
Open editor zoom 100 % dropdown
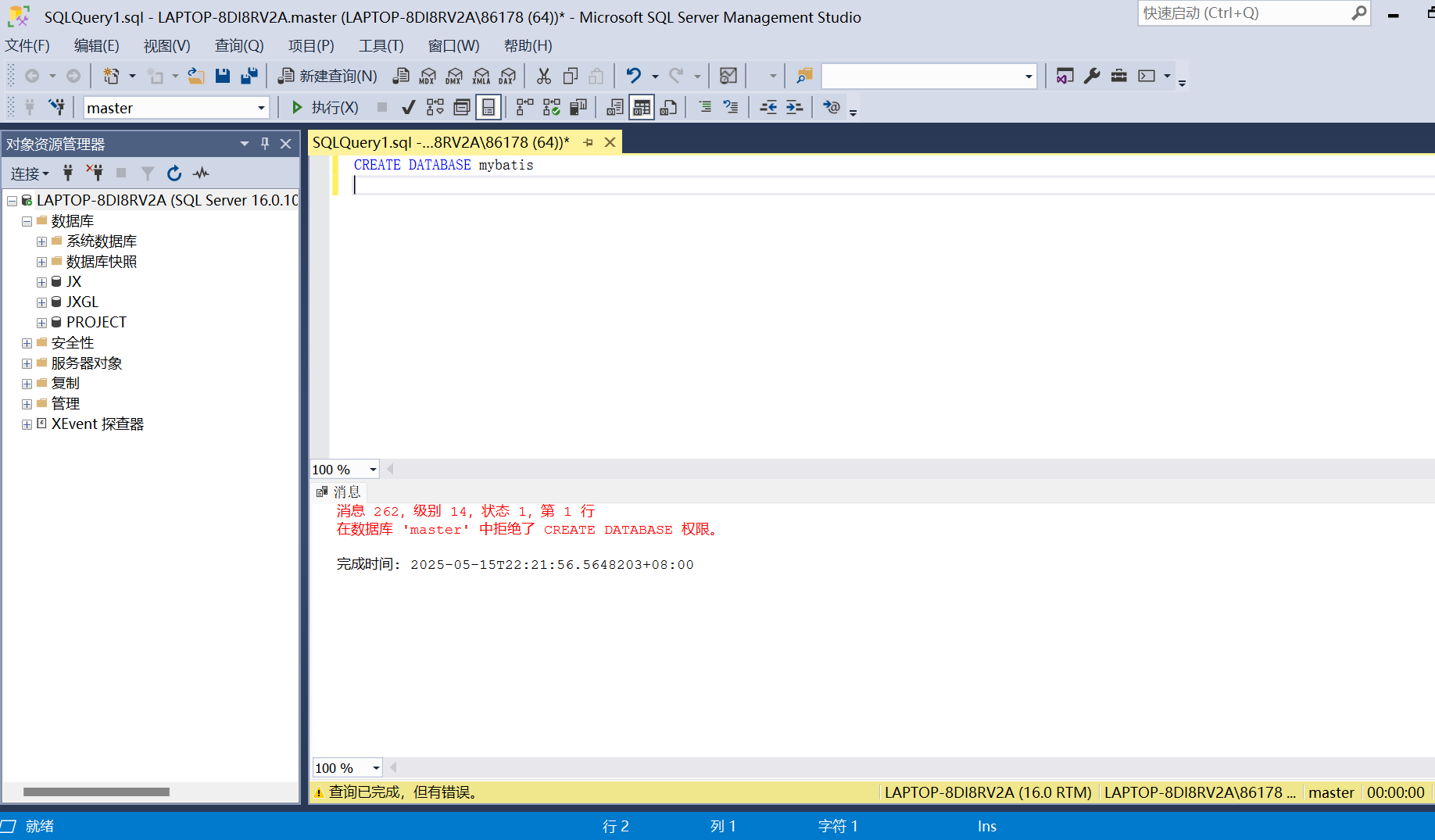tap(373, 470)
